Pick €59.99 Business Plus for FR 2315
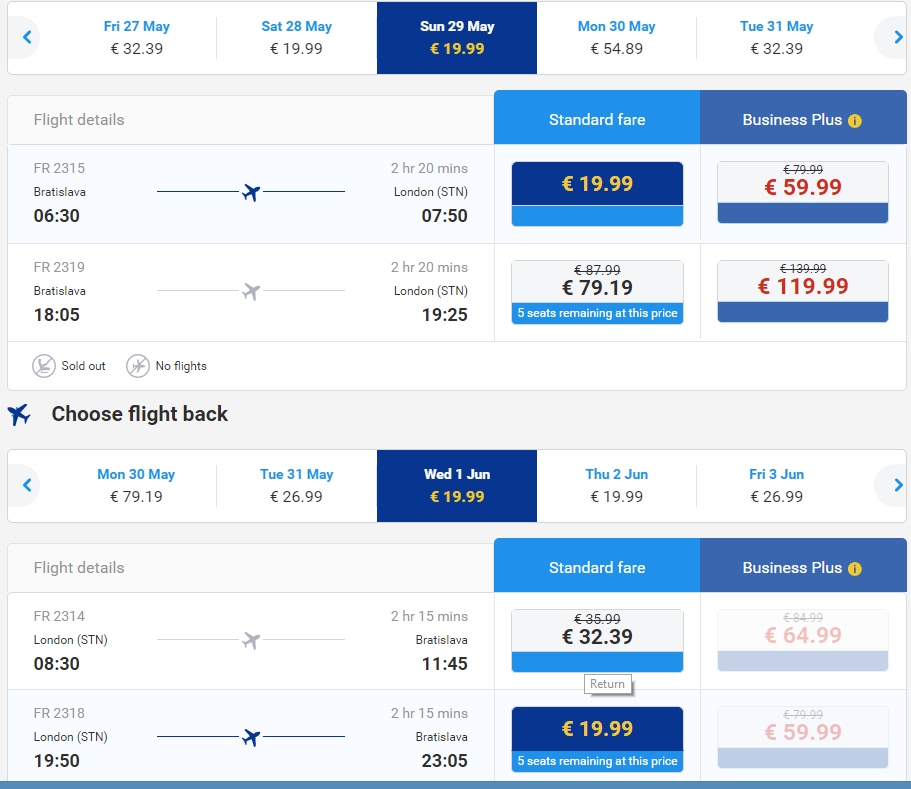Image resolution: width=911 pixels, height=789 pixels. pos(803,192)
